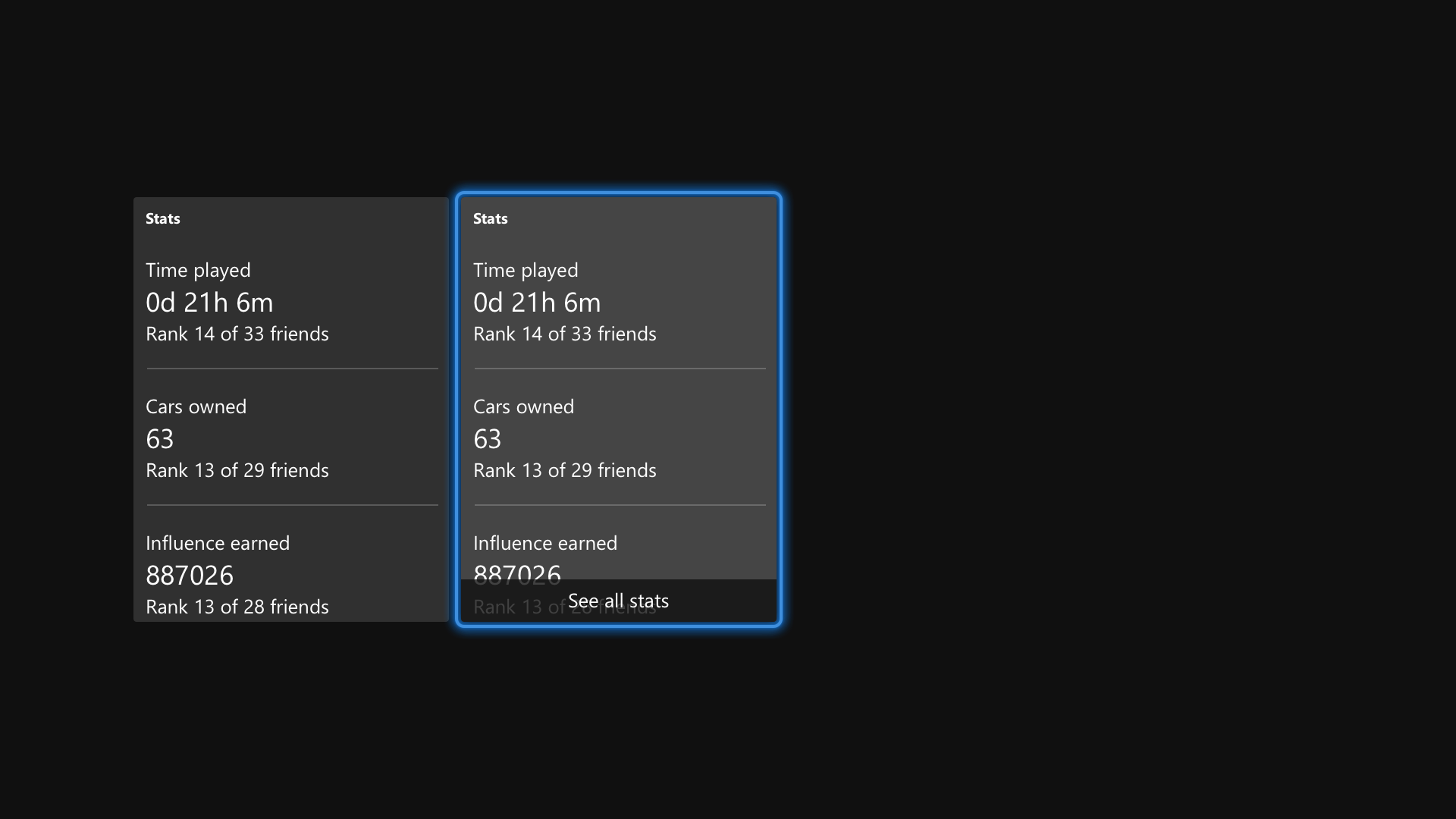Image resolution: width=1456 pixels, height=819 pixels.
Task: Click Influence earned label in left card
Action: pyautogui.click(x=218, y=544)
